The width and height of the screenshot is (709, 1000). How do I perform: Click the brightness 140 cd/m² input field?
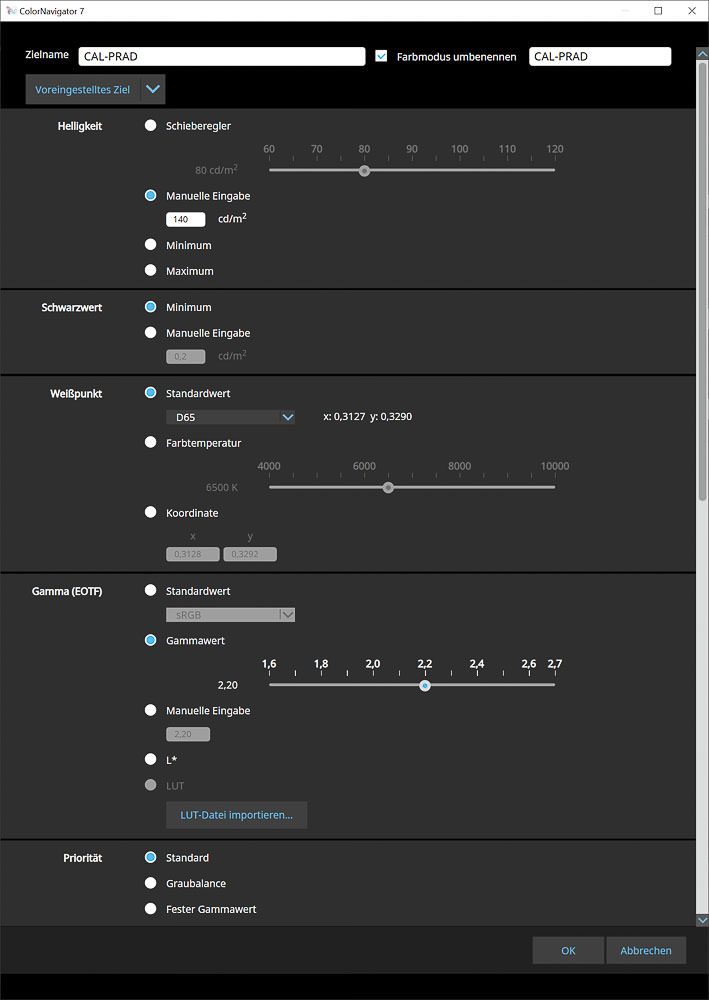[x=186, y=219]
